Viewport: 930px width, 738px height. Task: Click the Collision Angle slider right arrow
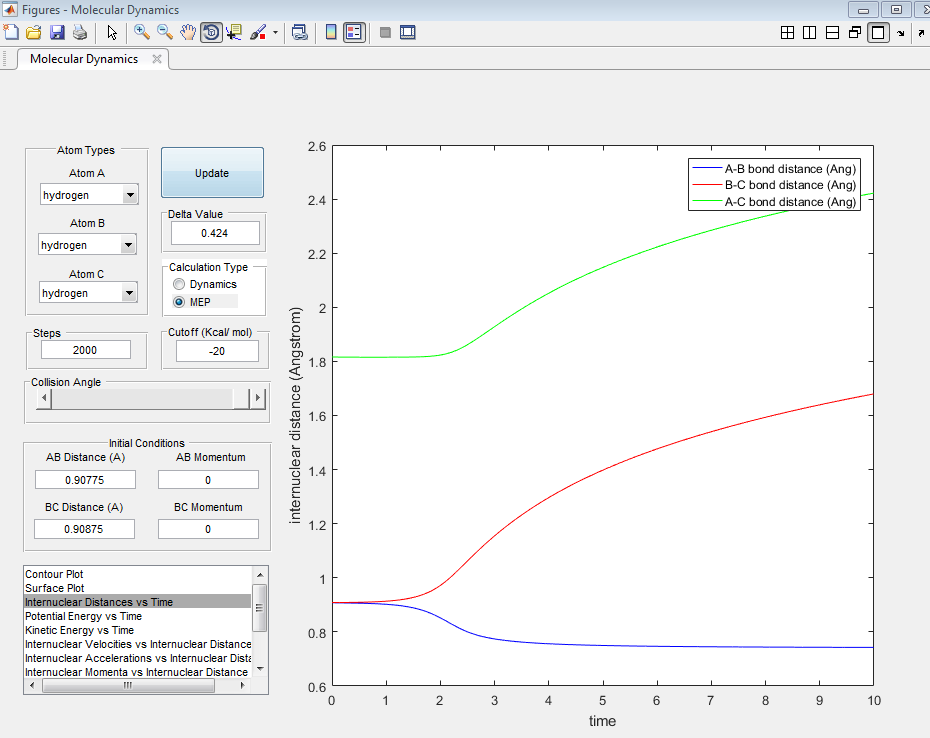[258, 399]
